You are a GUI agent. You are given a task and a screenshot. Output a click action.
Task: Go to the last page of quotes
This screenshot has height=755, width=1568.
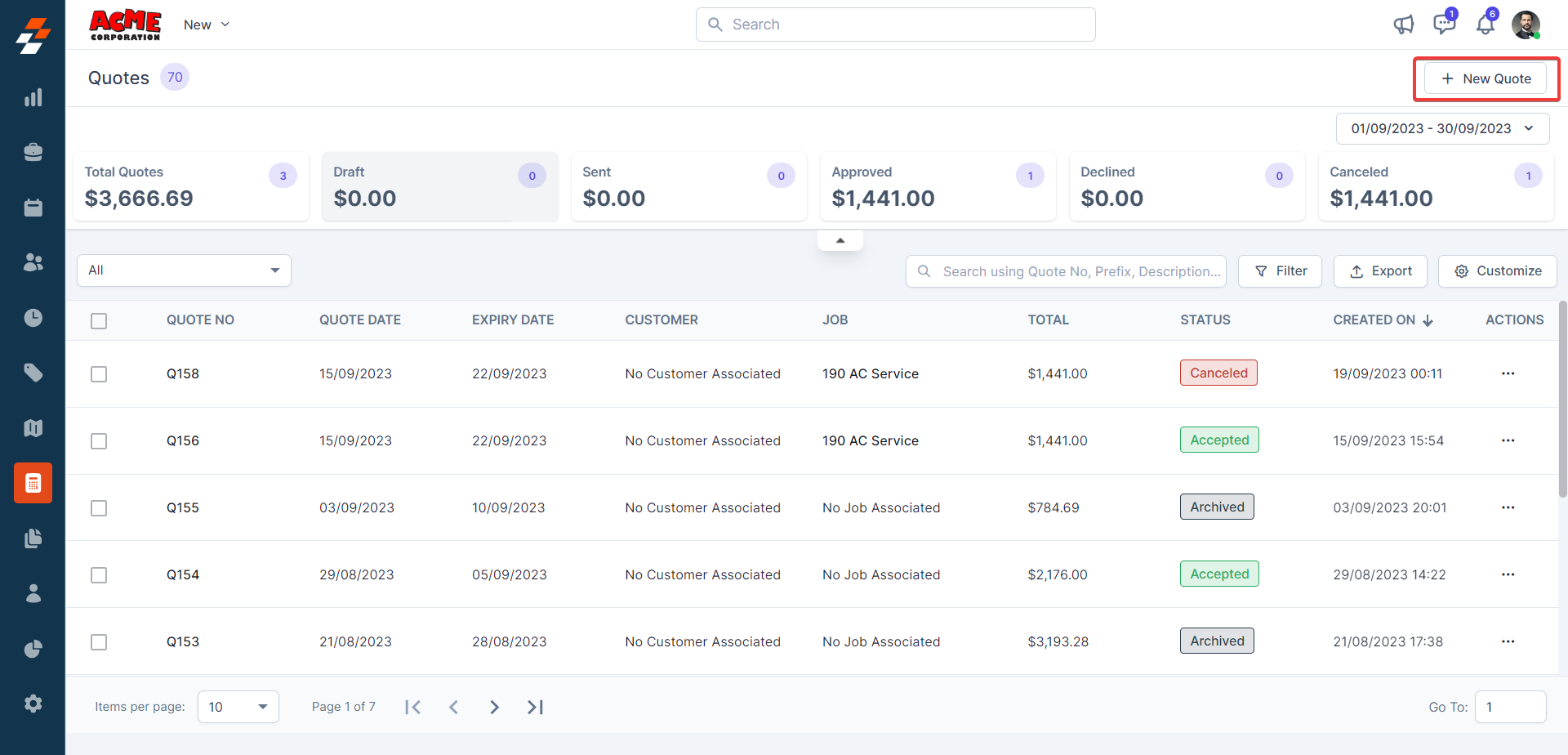click(x=535, y=707)
